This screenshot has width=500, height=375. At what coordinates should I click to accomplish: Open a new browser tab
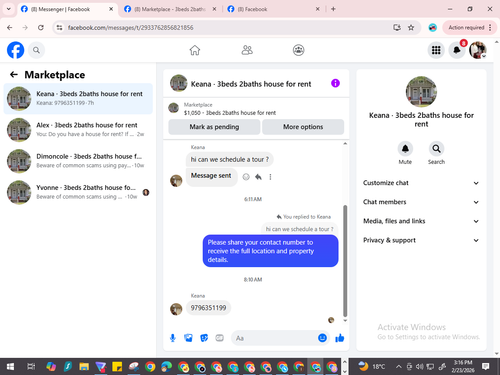click(x=333, y=9)
